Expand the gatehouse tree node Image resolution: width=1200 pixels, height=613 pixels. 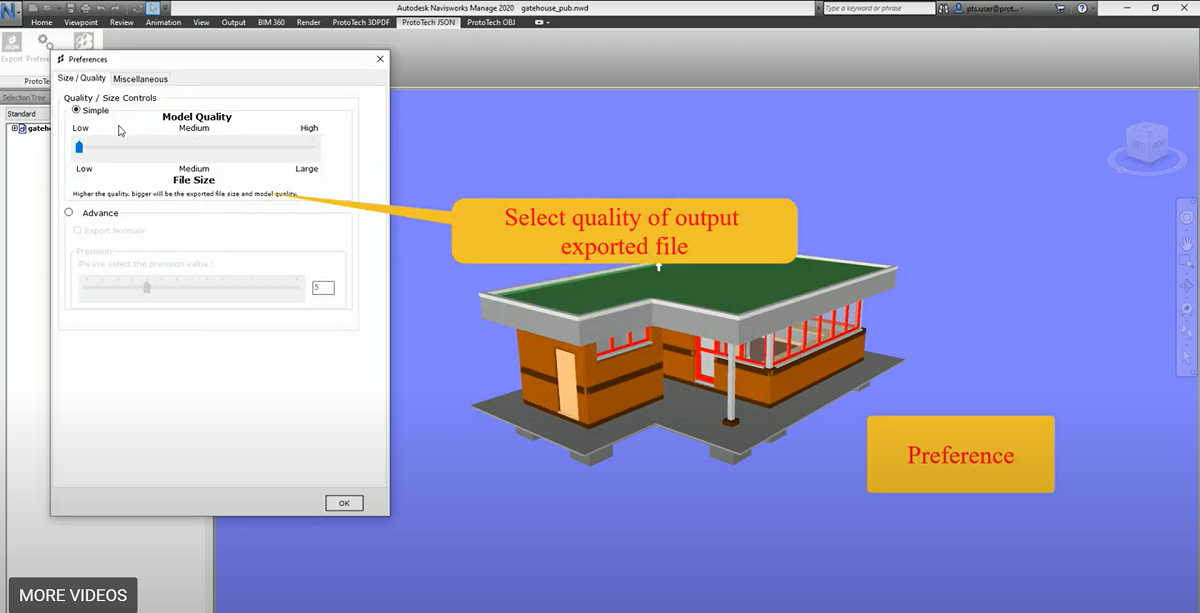(14, 128)
